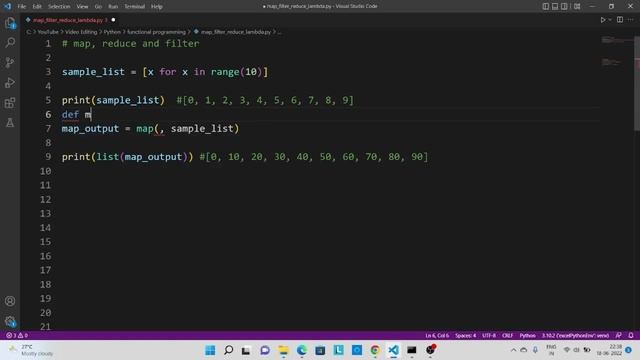
Task: Open the Customize Layout icon
Action: point(577,6)
